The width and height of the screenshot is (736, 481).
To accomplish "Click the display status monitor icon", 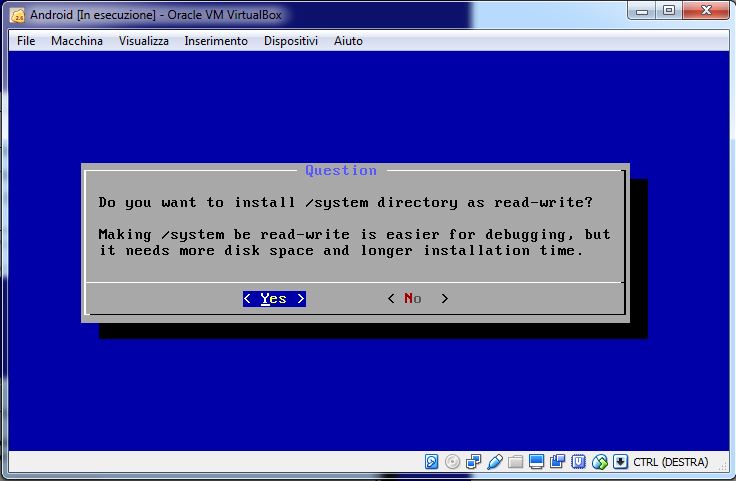I will tap(537, 462).
